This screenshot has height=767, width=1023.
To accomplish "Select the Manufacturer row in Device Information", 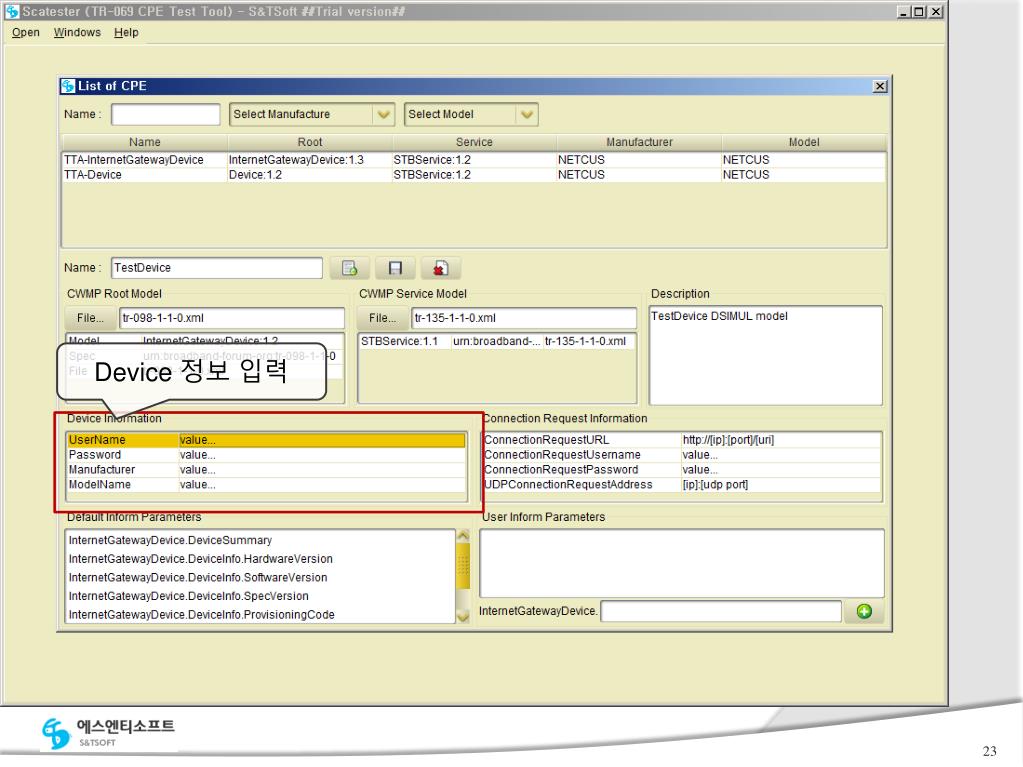I will [266, 470].
